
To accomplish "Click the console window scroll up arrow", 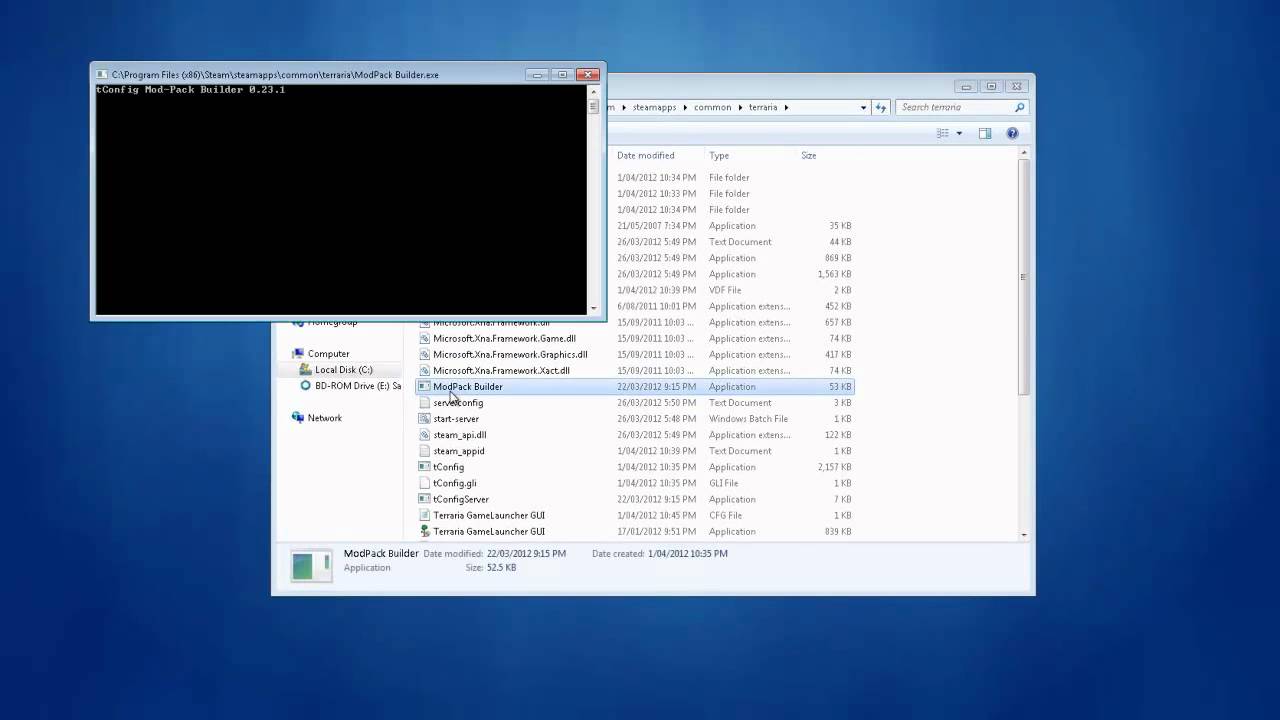I will point(593,91).
